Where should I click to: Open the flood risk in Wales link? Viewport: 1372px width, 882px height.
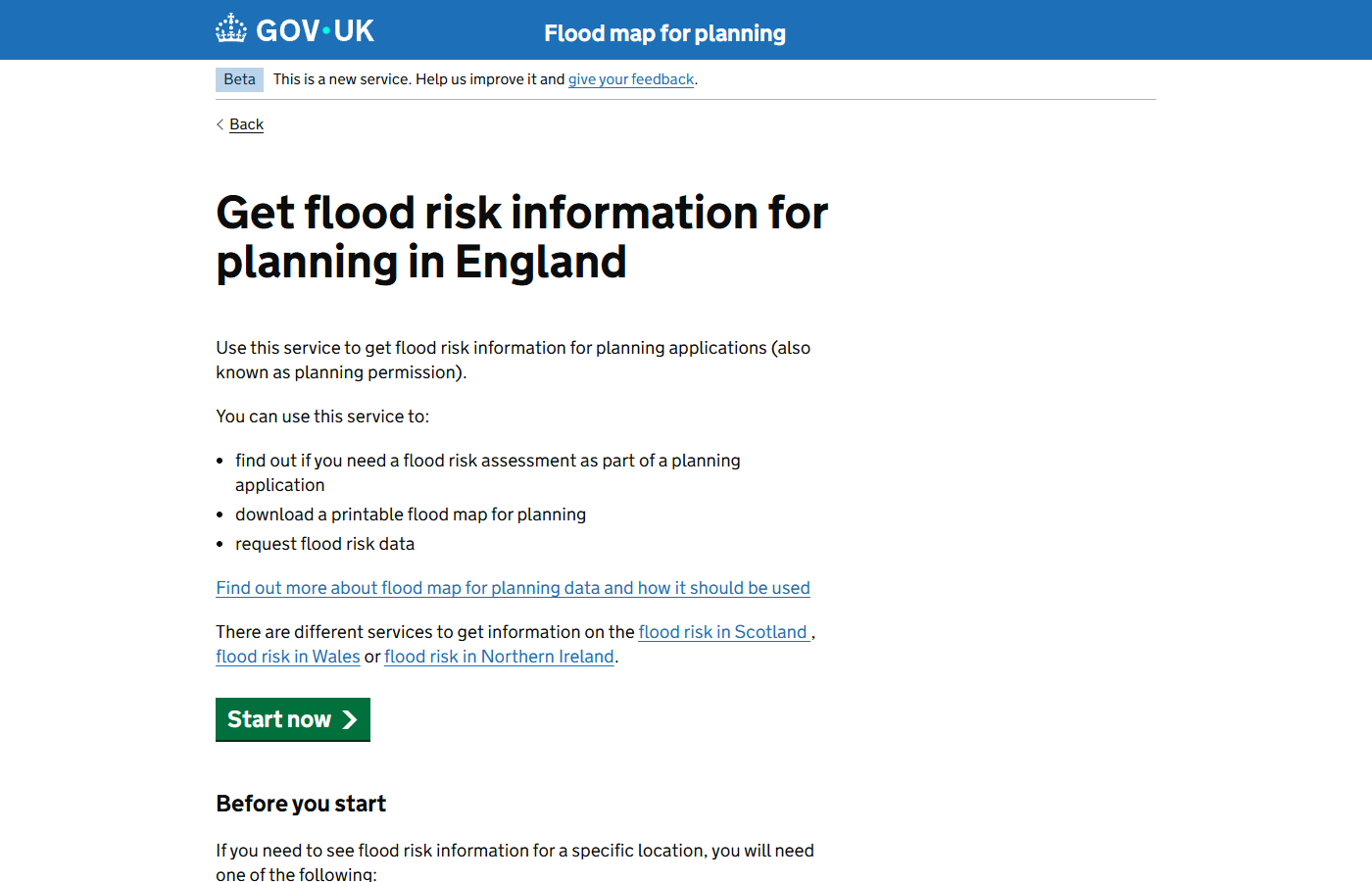coord(288,657)
